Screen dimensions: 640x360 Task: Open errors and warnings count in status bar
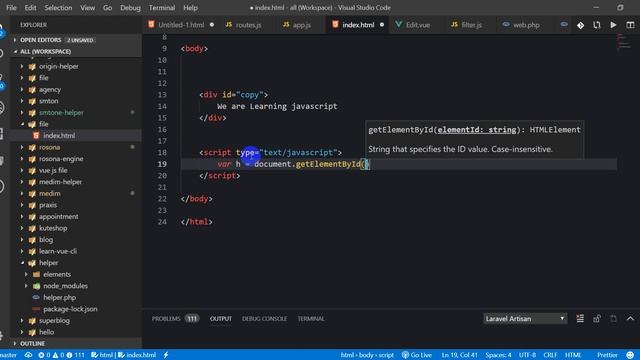click(61, 355)
